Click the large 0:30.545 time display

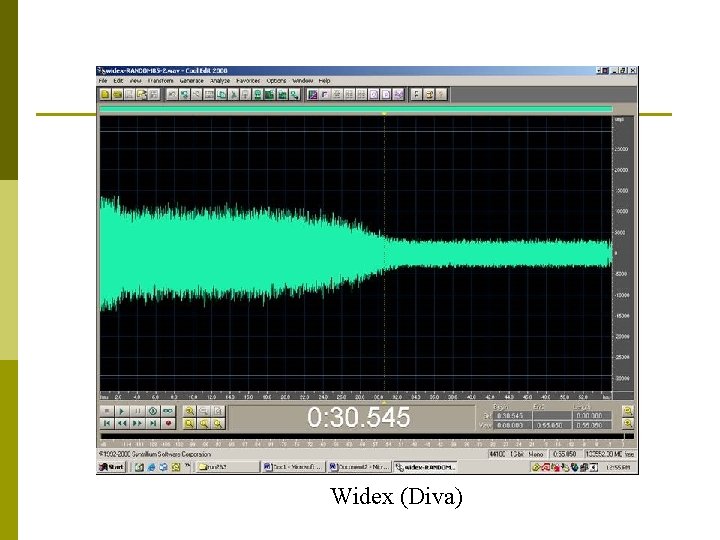[x=359, y=417]
